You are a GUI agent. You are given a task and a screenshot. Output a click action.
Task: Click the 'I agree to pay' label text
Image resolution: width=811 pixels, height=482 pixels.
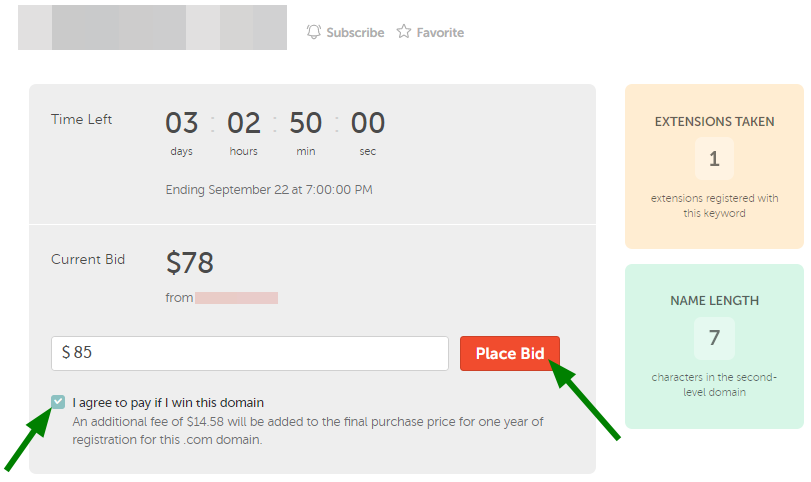(168, 402)
